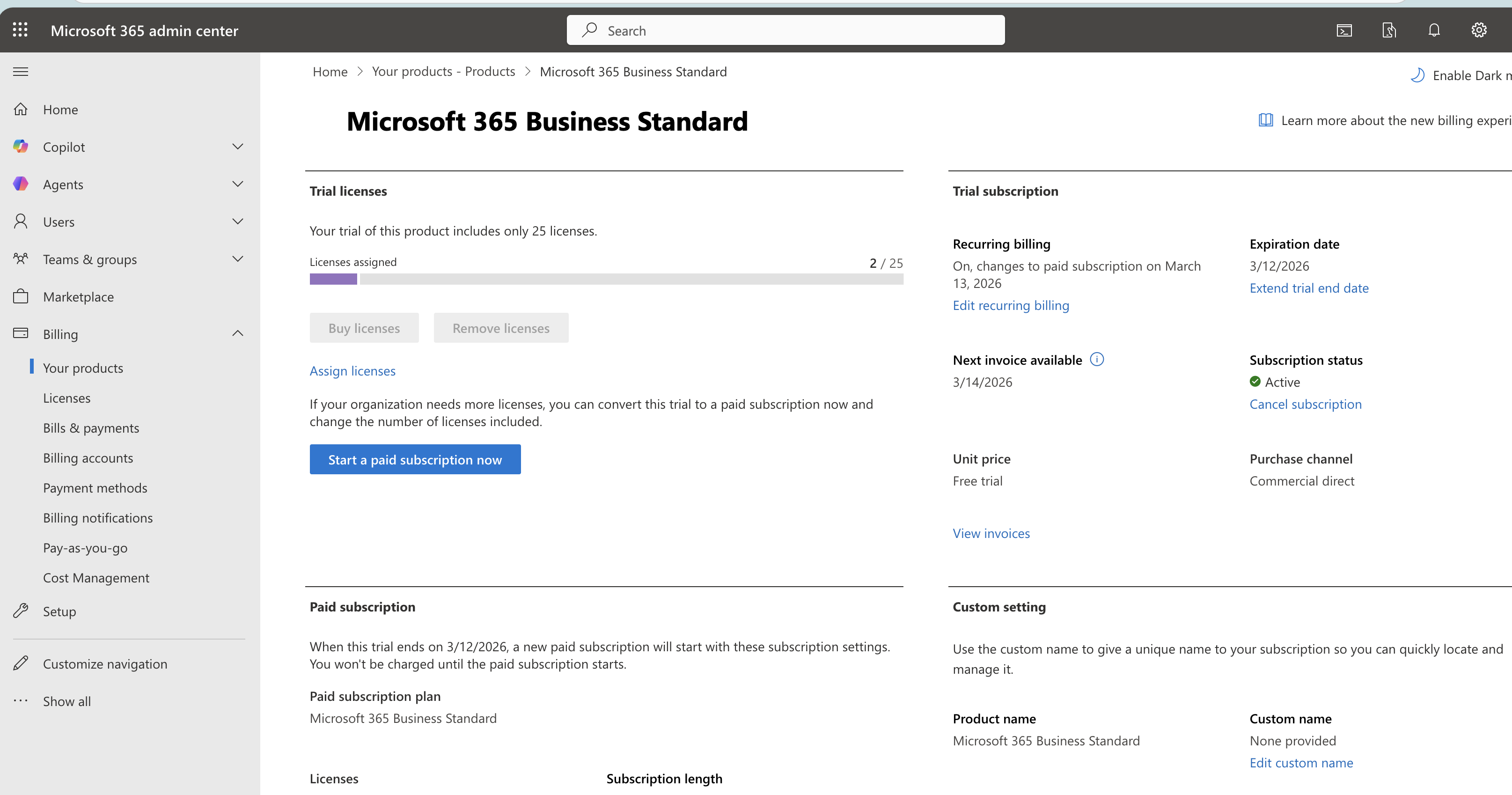1512x795 pixels.
Task: Click the Teams & groups people icon
Action: click(x=21, y=259)
